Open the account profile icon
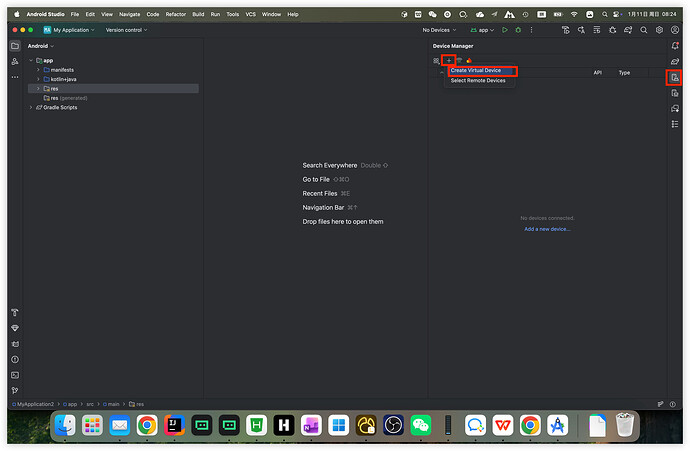The image size is (690, 451). 675,30
